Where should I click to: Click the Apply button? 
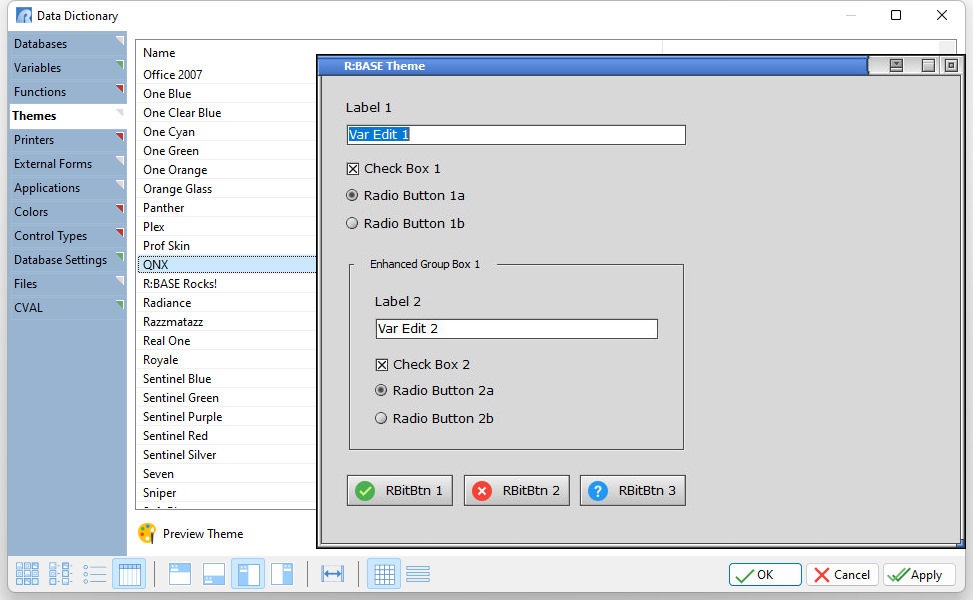tap(919, 575)
